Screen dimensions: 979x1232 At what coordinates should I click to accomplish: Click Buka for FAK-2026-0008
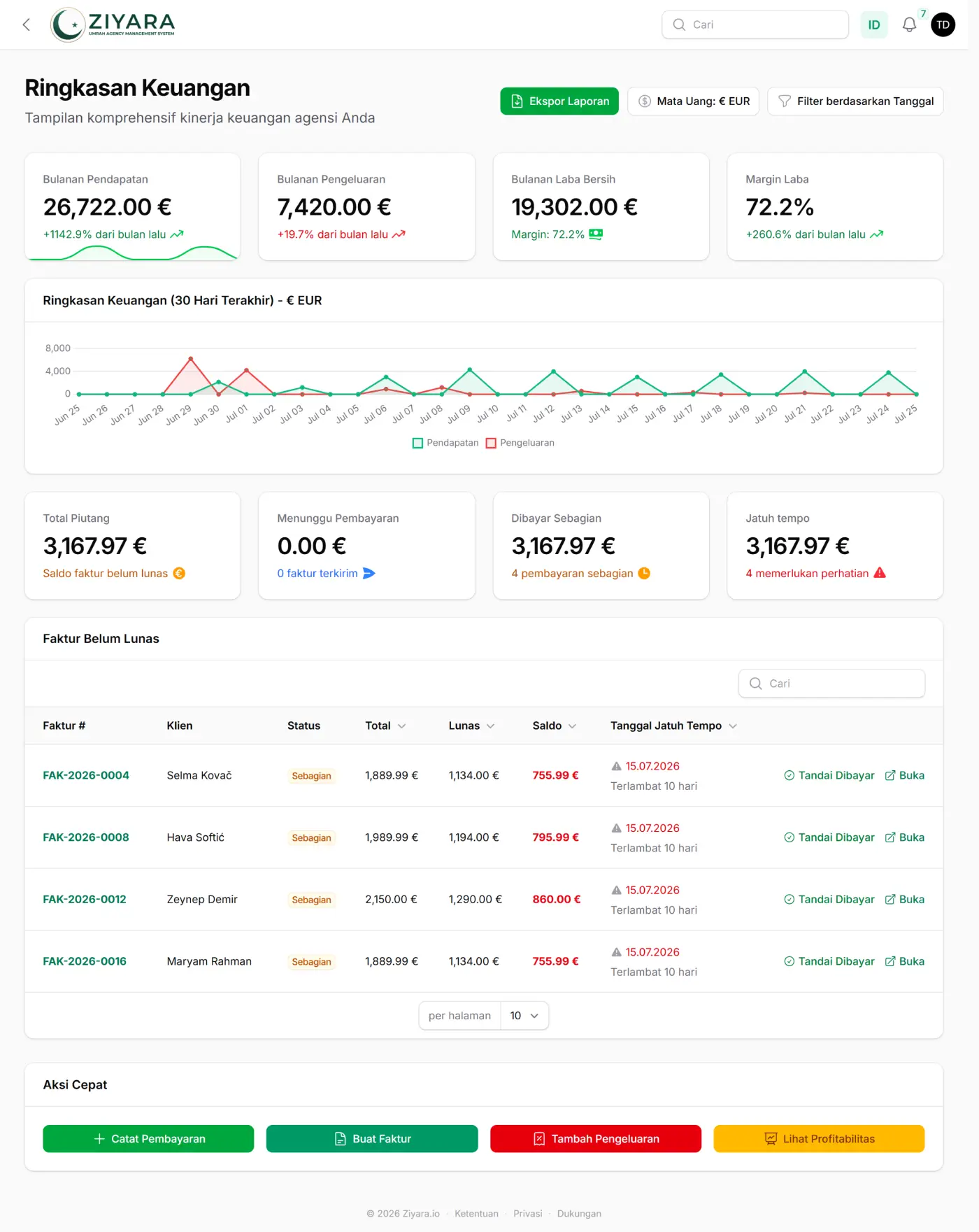(905, 837)
